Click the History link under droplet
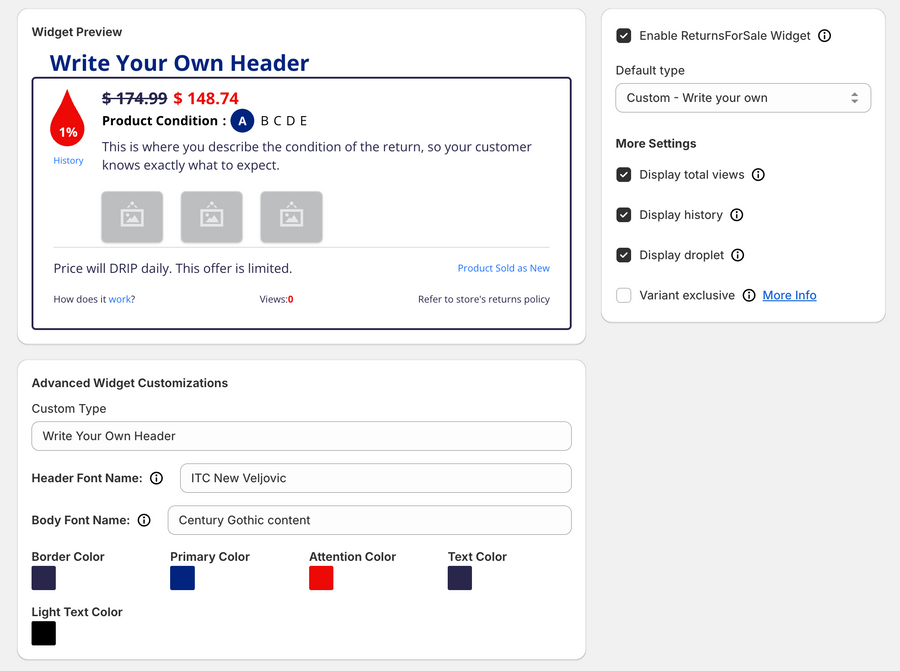This screenshot has width=900, height=671. [68, 161]
